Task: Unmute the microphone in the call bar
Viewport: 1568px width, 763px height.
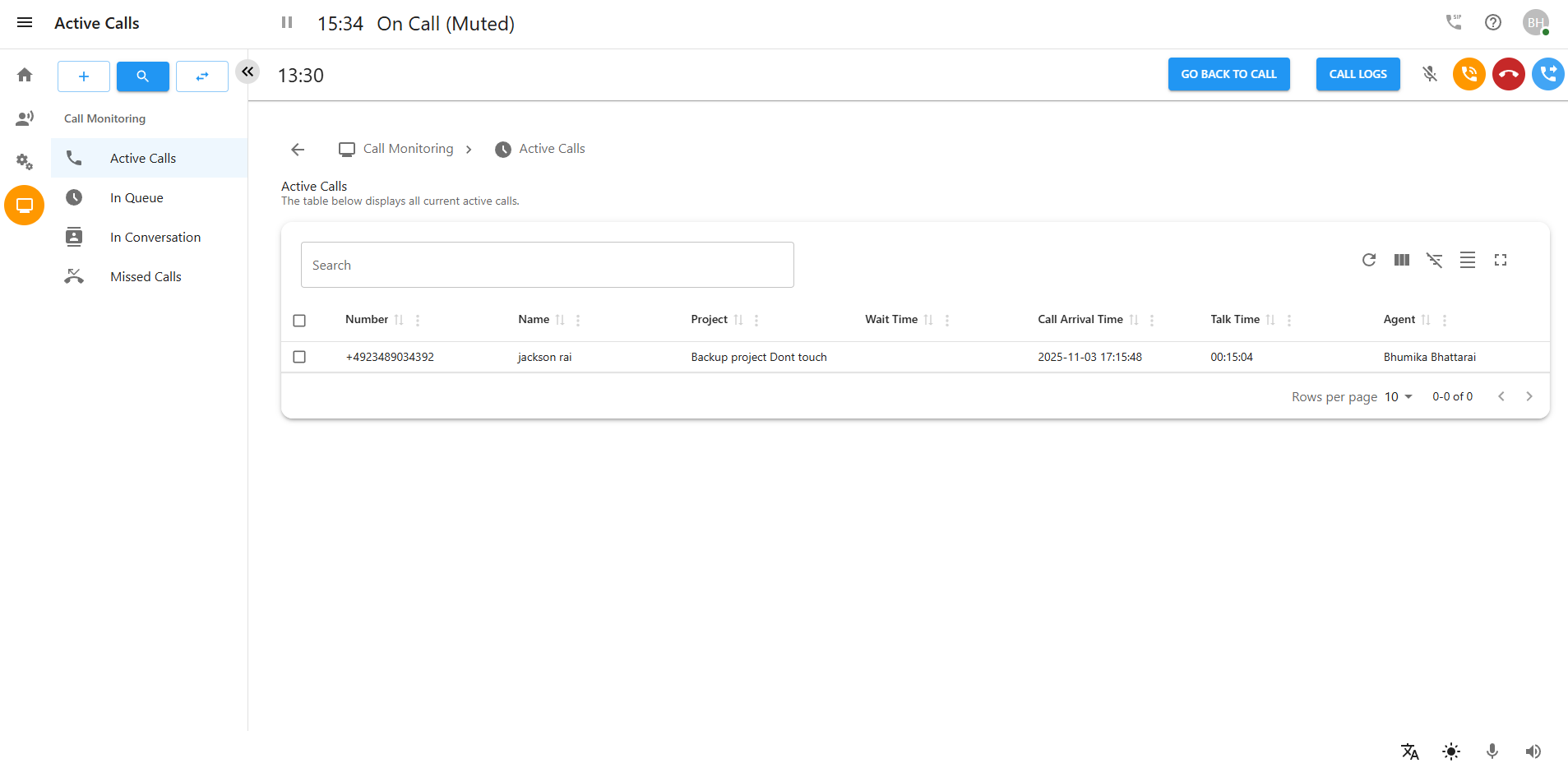Action: (1430, 74)
